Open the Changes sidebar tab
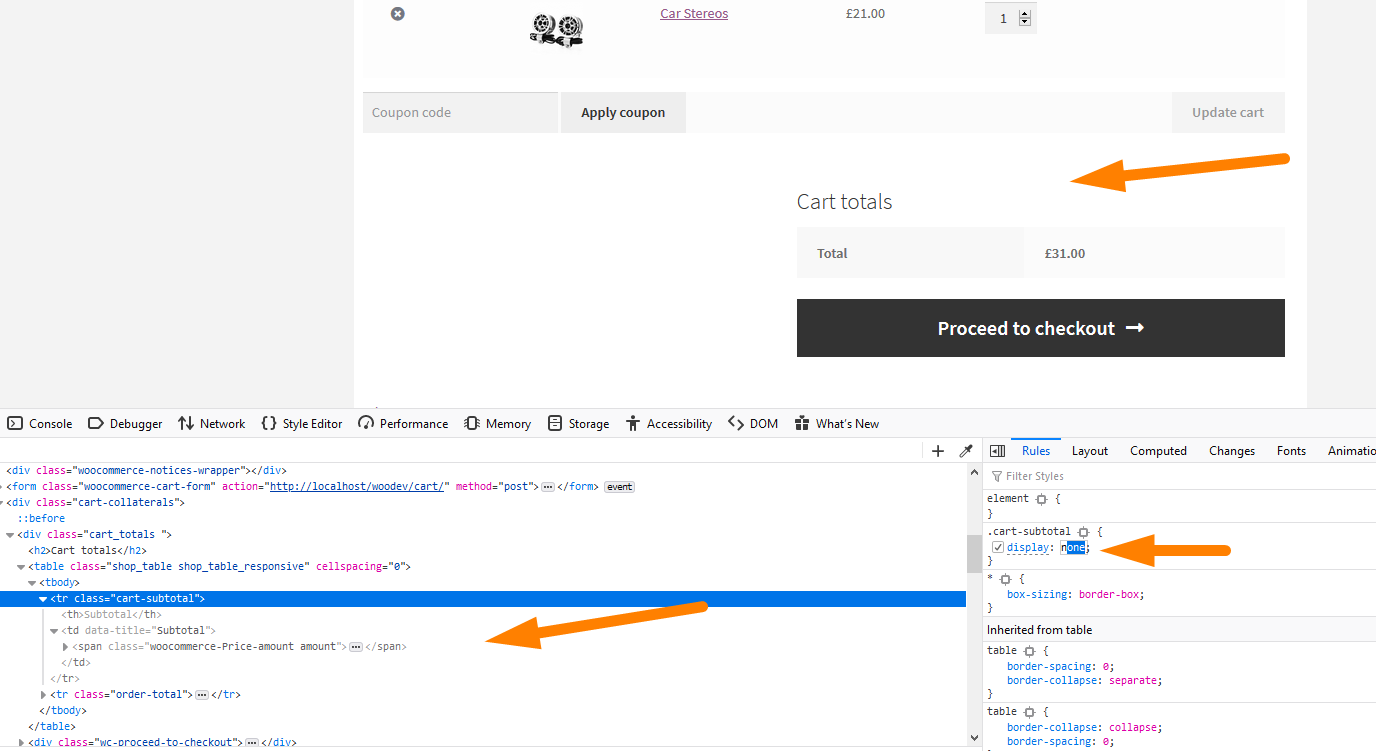 tap(1232, 451)
